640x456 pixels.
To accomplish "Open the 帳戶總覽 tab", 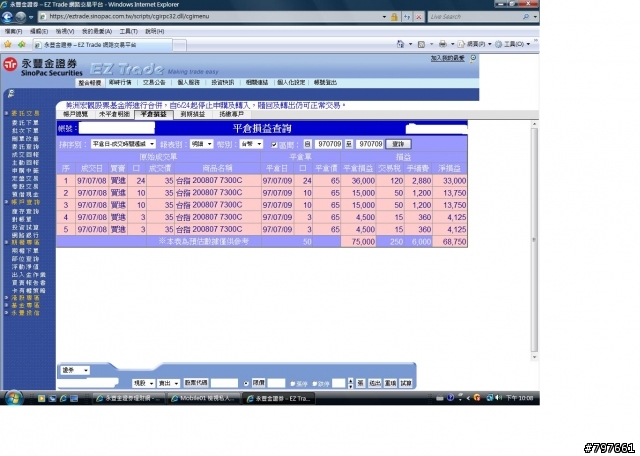I will 76,114.
